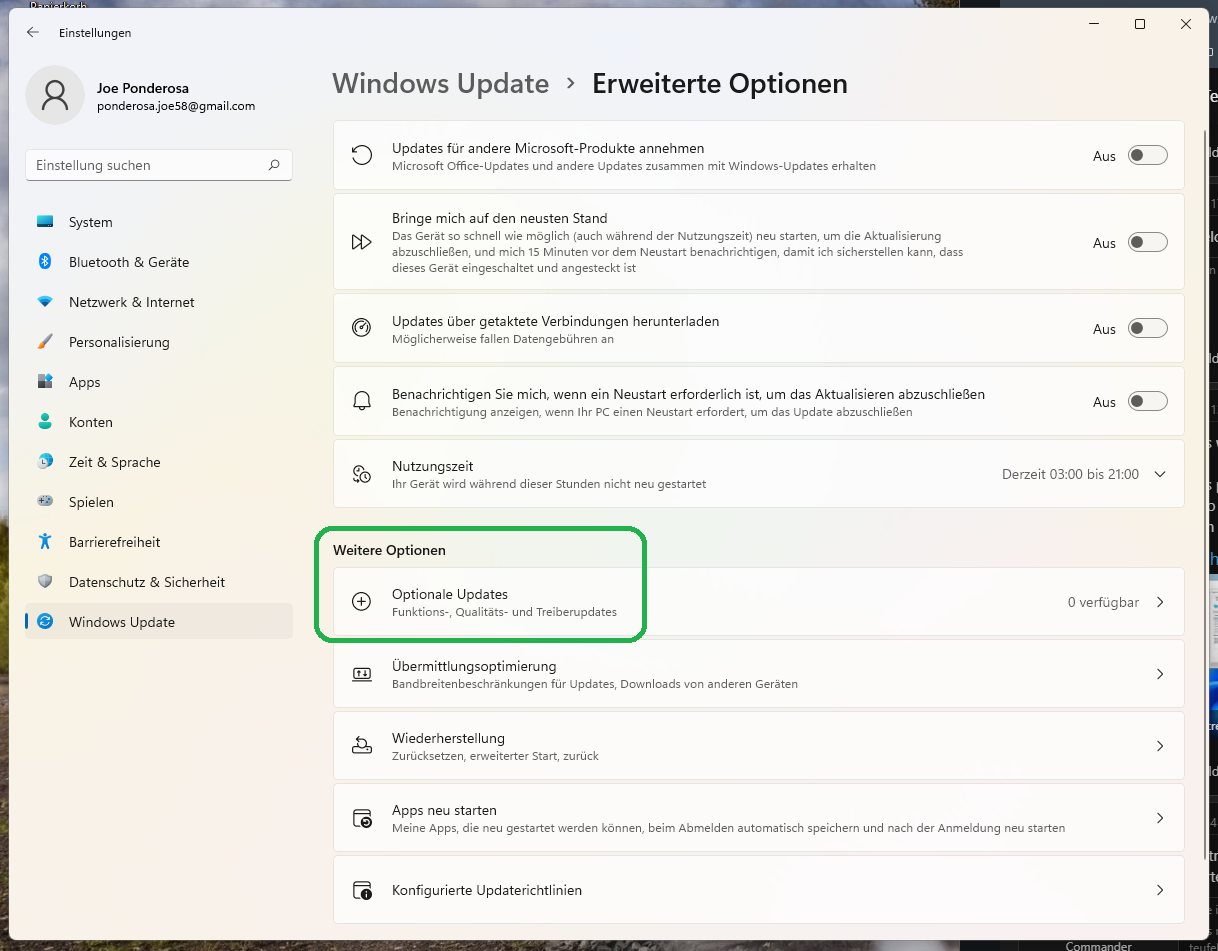The height and width of the screenshot is (951, 1218).
Task: Open the Apps neu starten entry
Action: tap(758, 818)
